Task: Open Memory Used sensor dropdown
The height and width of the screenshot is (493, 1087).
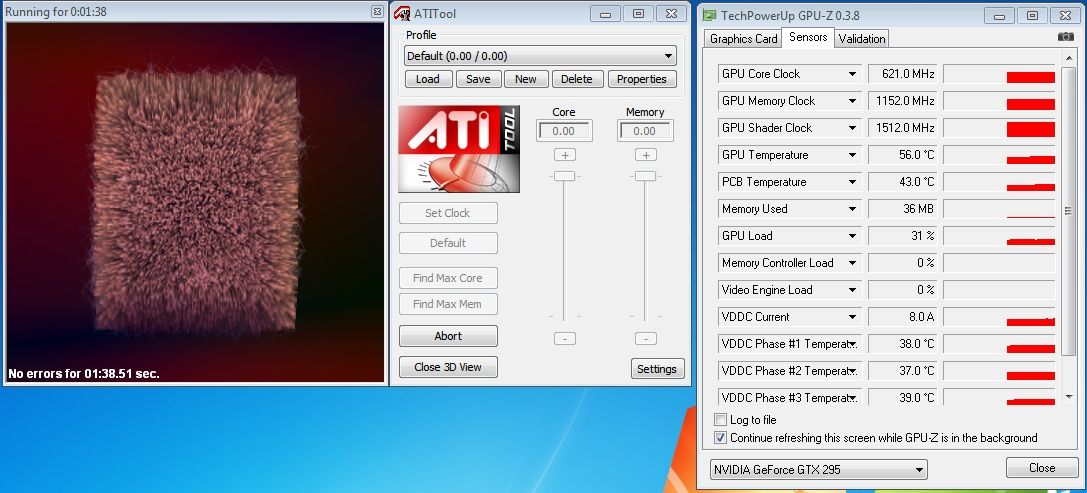Action: pyautogui.click(x=852, y=209)
